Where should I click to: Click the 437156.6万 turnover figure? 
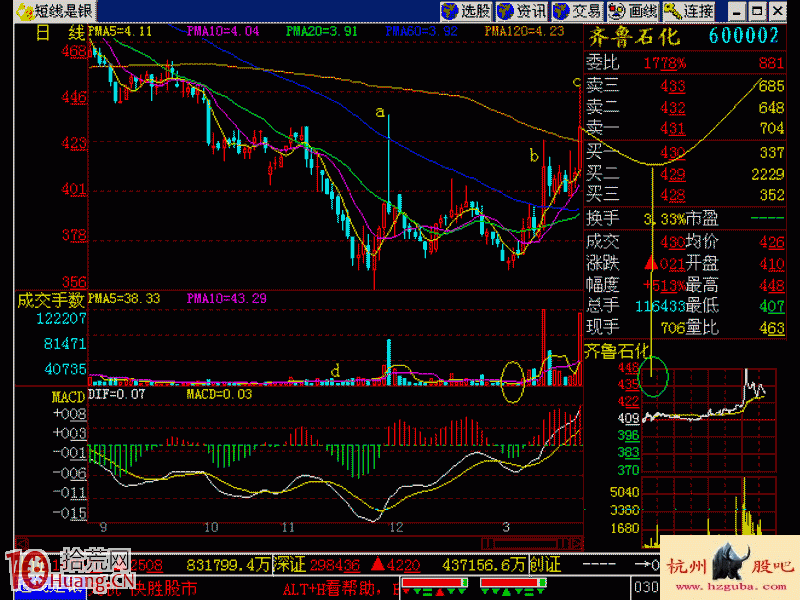click(x=484, y=565)
